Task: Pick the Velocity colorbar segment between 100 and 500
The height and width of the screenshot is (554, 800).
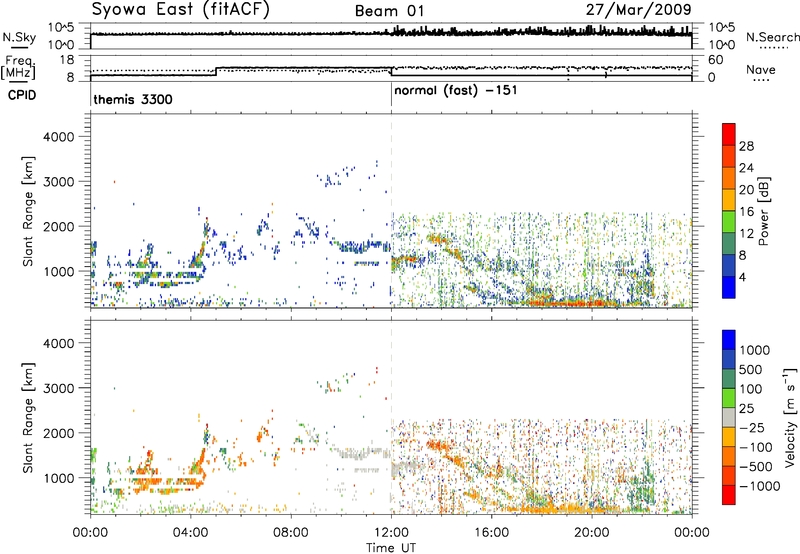Action: point(729,379)
